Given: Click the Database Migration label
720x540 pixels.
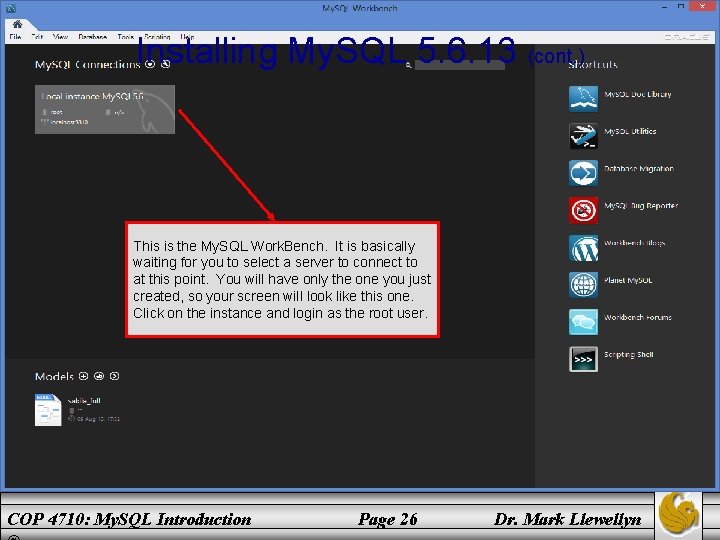Looking at the screenshot, I should (x=639, y=169).
